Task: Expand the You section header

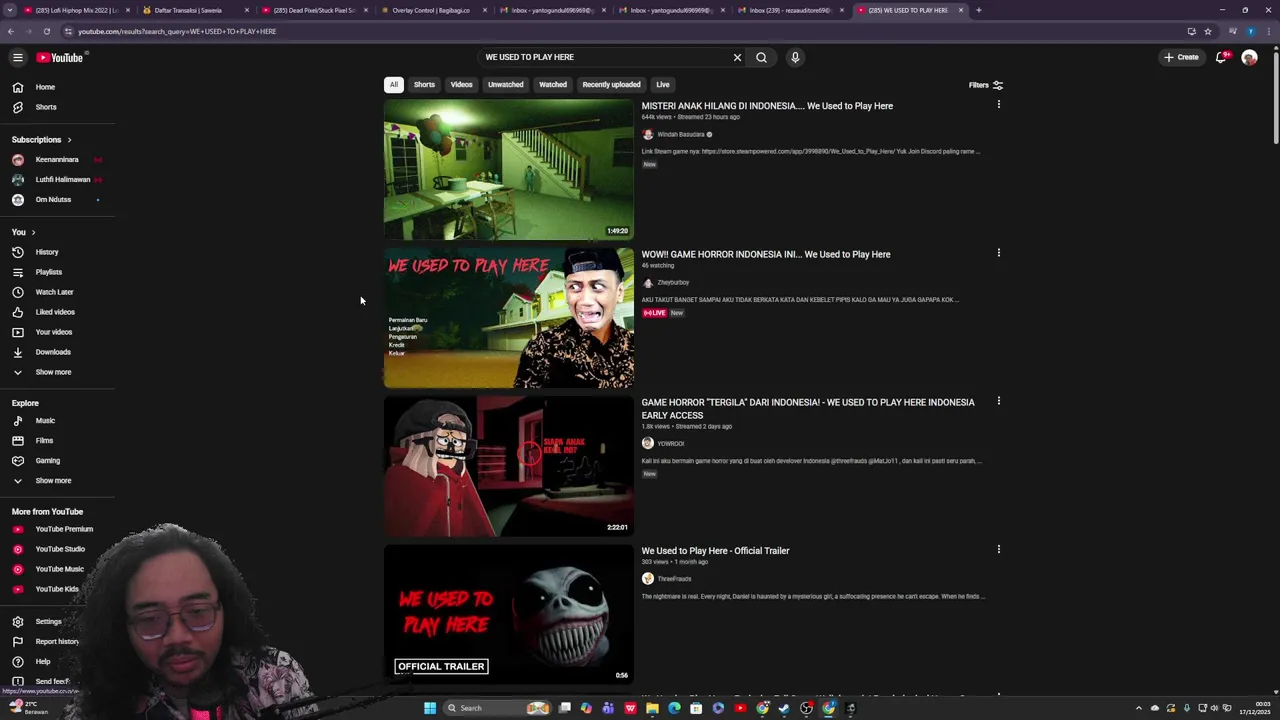Action: point(24,232)
